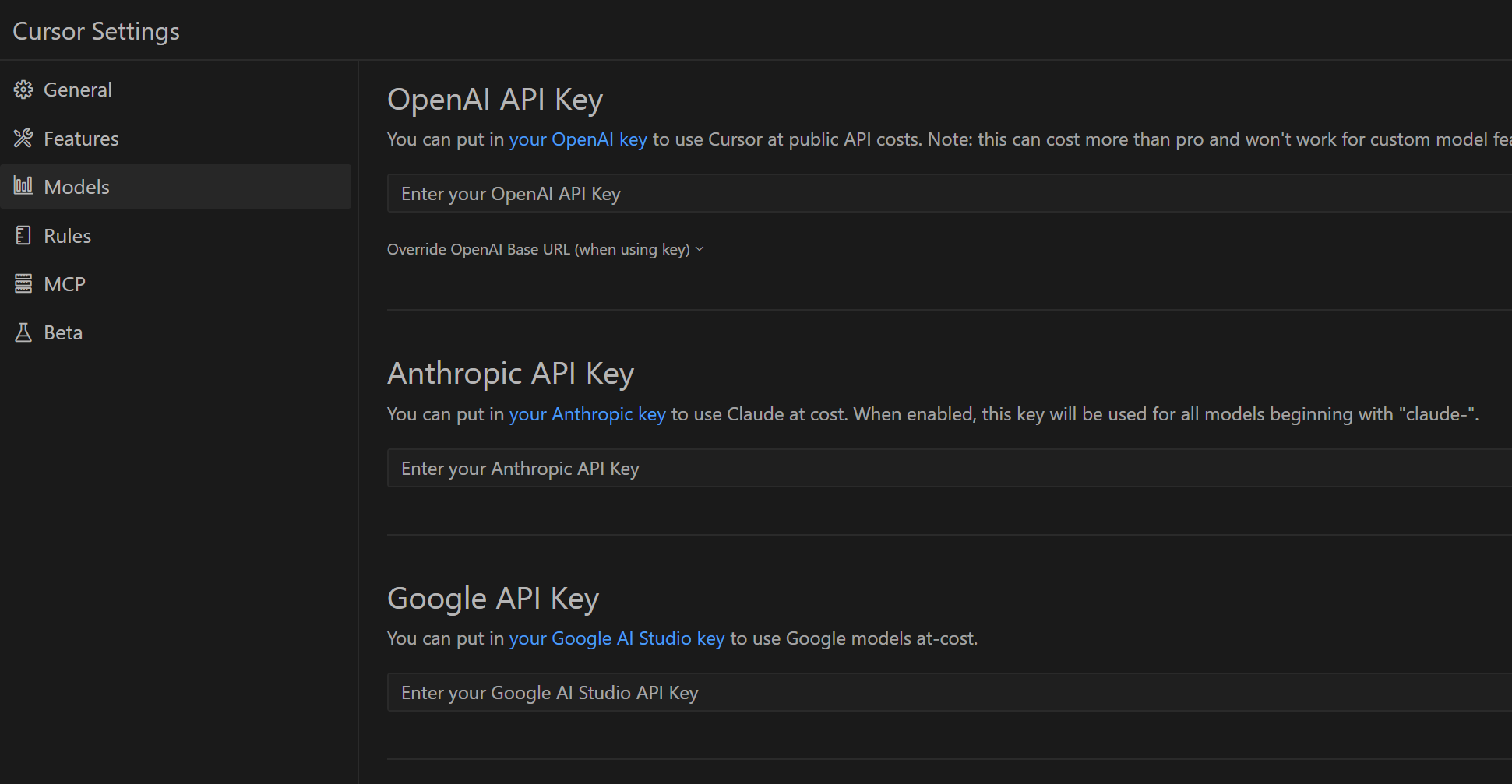The height and width of the screenshot is (784, 1512).
Task: Click the Rules document icon
Action: [x=23, y=235]
